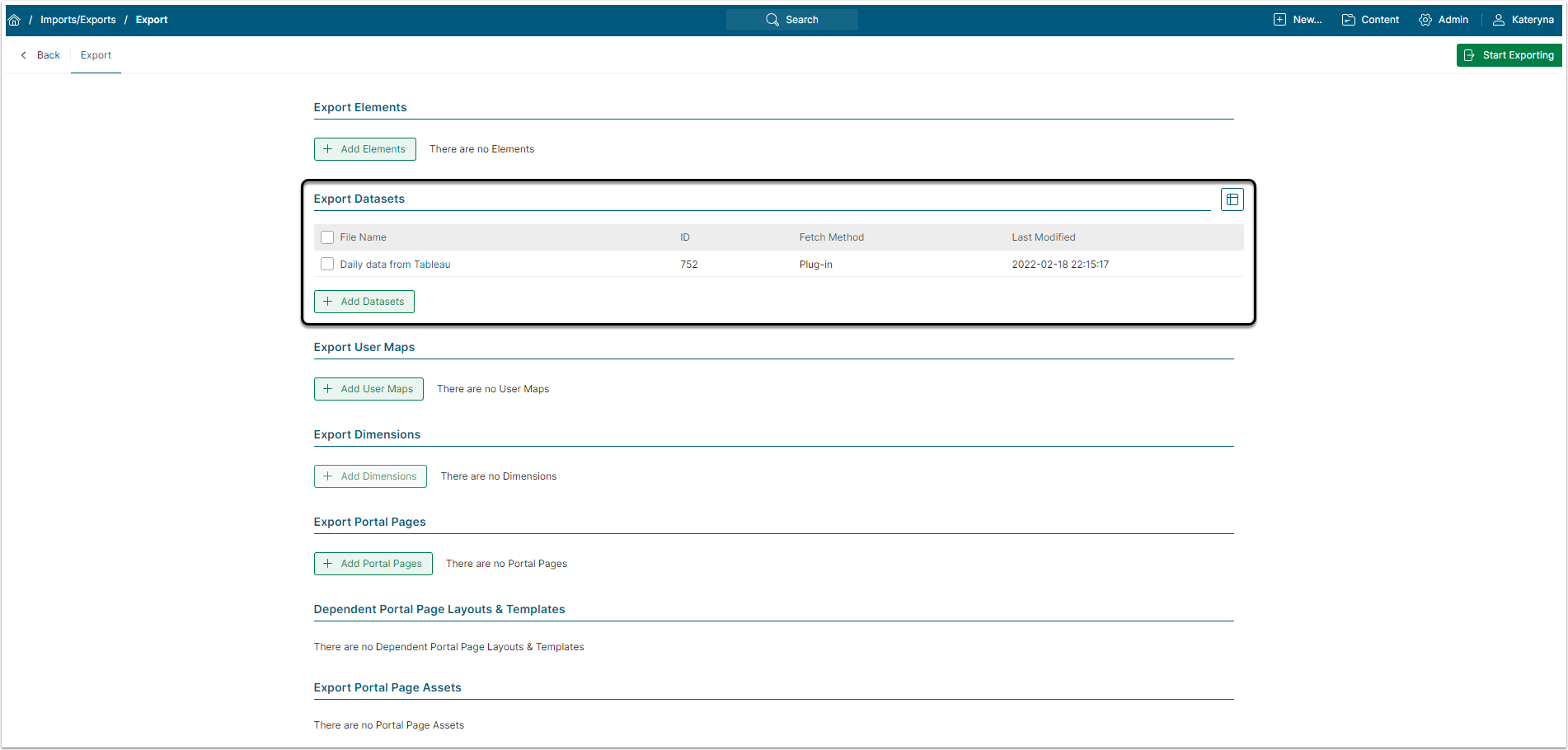Toggle the File Name select-all checkbox
The image size is (1568, 750).
[x=327, y=237]
